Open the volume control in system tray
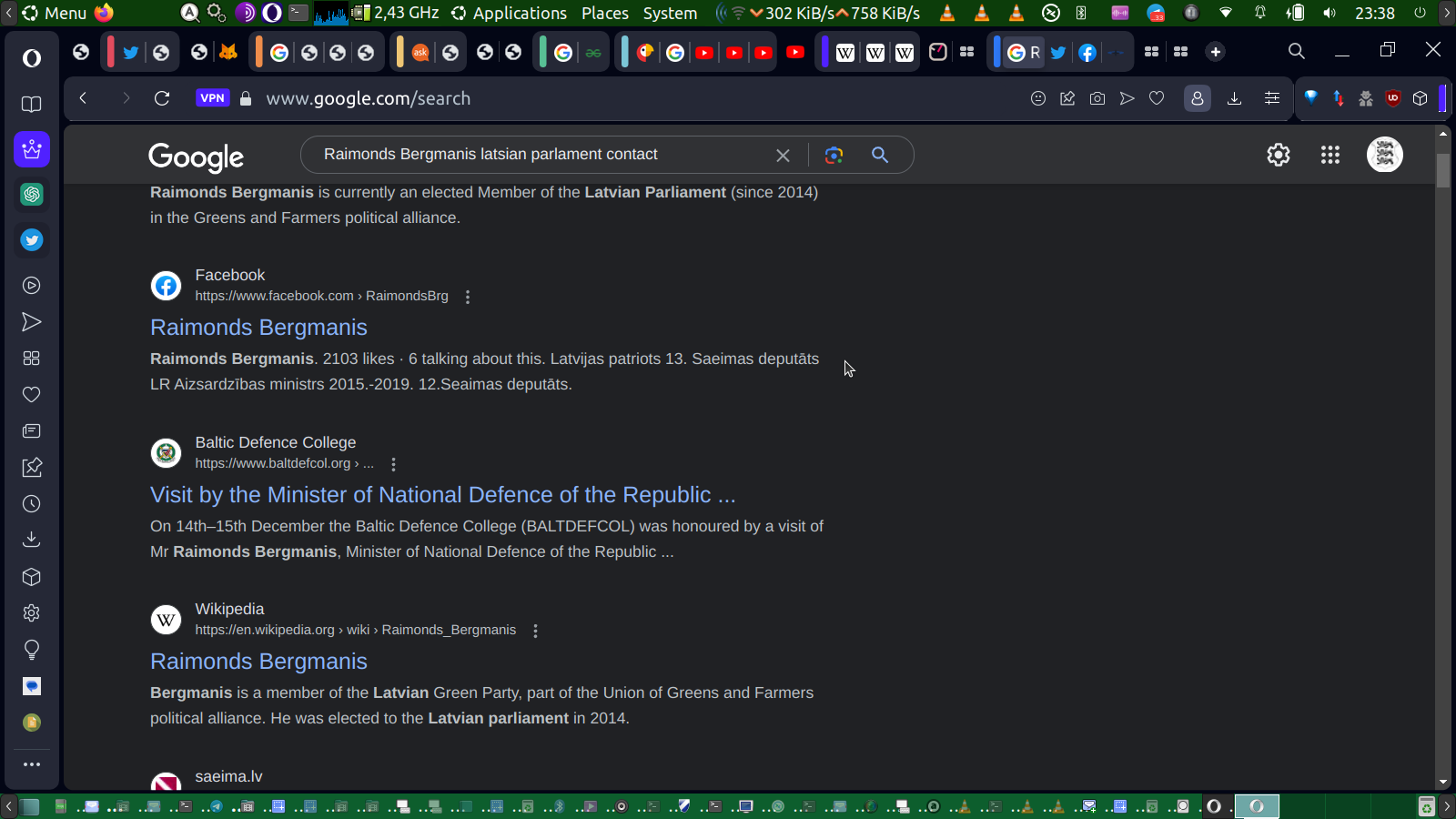The height and width of the screenshot is (819, 1456). coord(1330,13)
